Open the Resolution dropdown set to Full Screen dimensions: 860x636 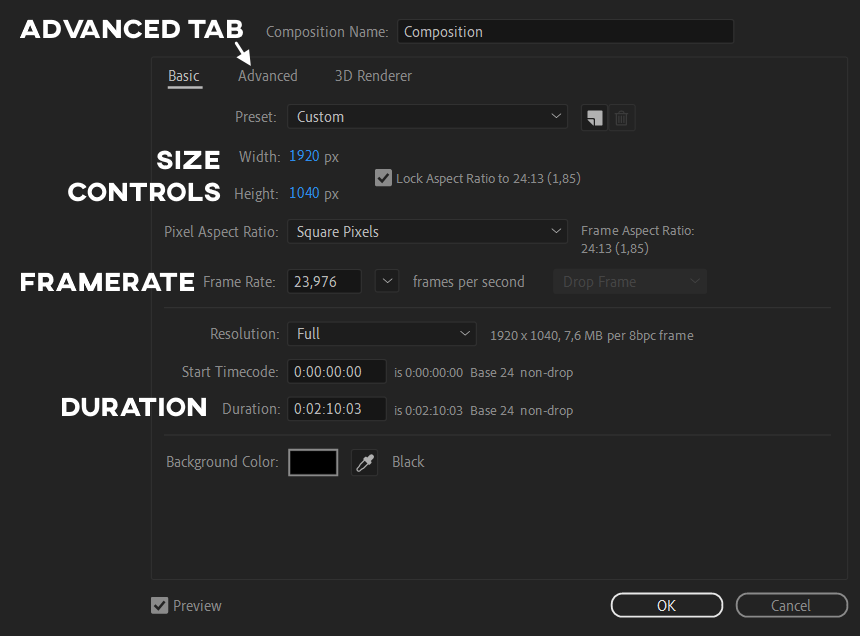click(x=382, y=334)
